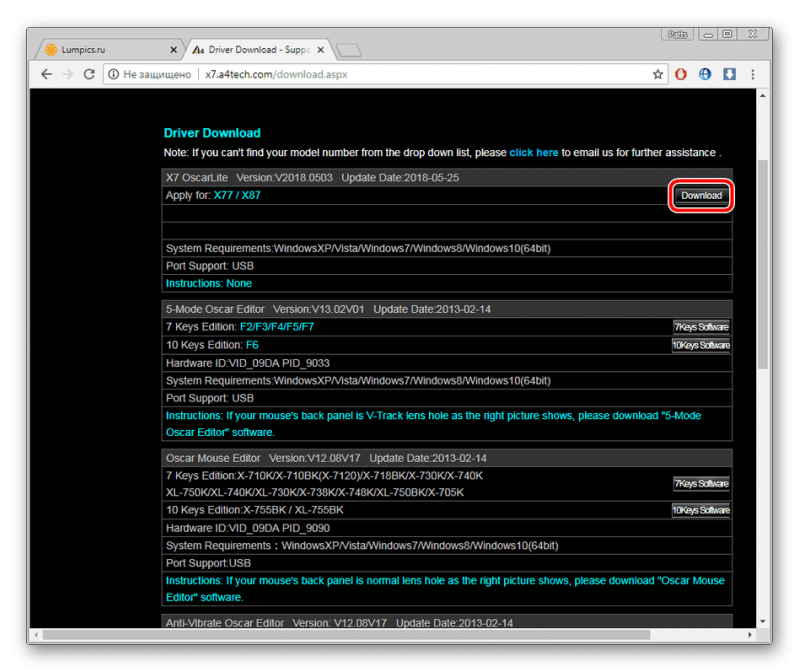Reload the page with the refresh icon
Image resolution: width=800 pixels, height=672 pixels.
click(89, 74)
